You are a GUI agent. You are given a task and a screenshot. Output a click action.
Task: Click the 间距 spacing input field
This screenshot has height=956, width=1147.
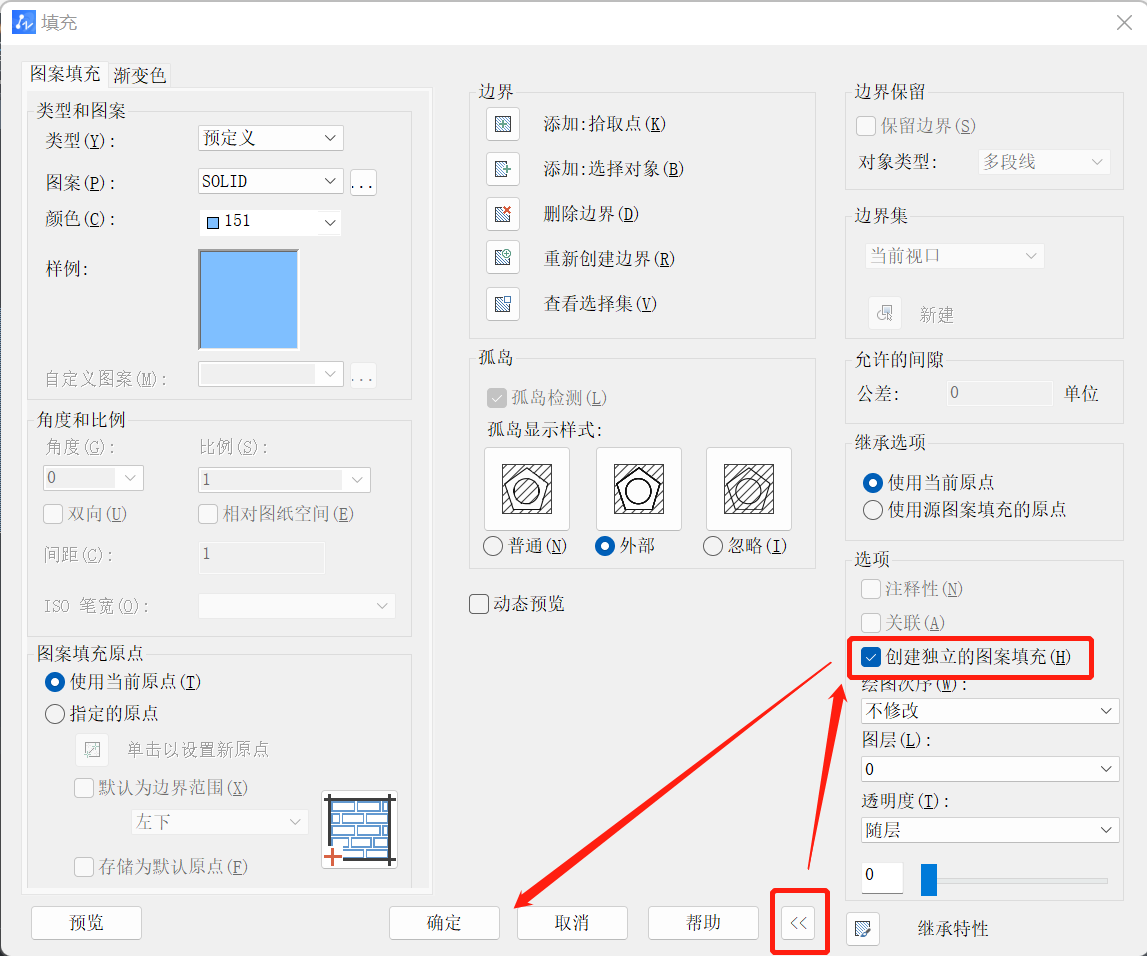coord(261,557)
